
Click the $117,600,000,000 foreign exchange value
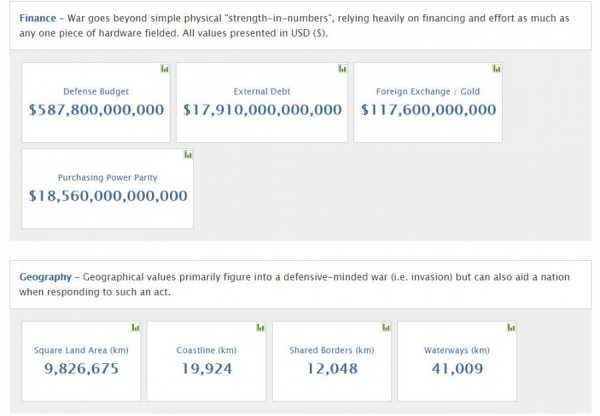pos(428,109)
